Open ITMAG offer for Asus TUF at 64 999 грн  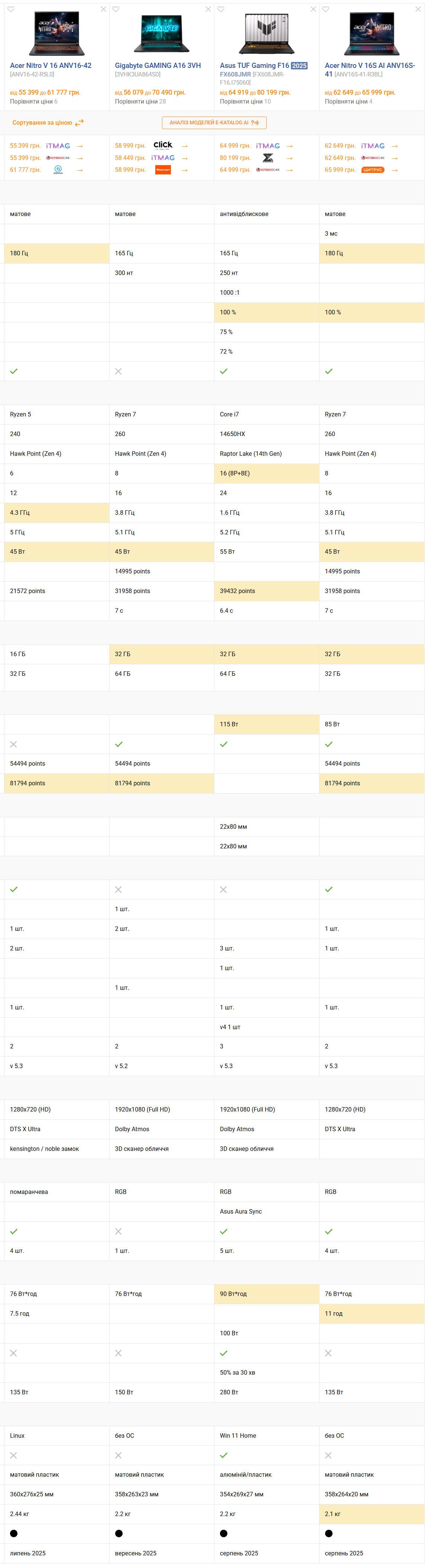(267, 146)
